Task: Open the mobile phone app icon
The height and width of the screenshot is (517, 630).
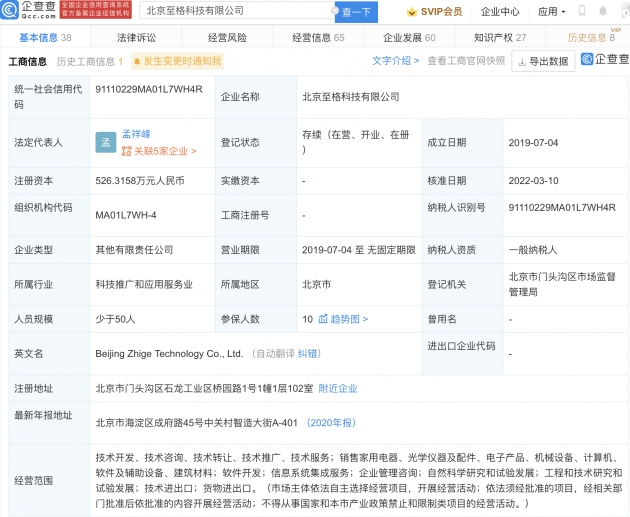Action: point(582,11)
